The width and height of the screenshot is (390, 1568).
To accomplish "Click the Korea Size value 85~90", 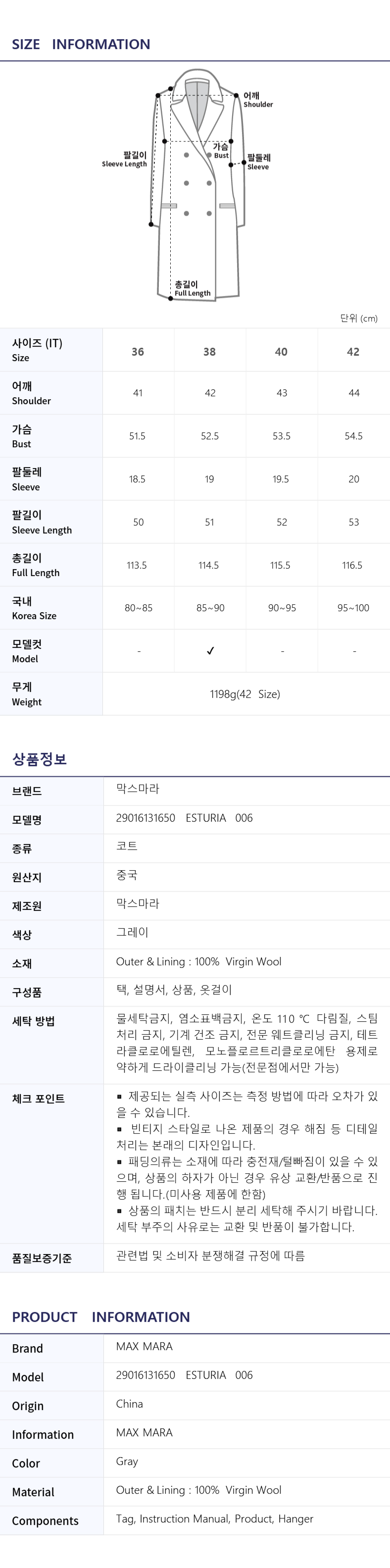I will click(210, 608).
